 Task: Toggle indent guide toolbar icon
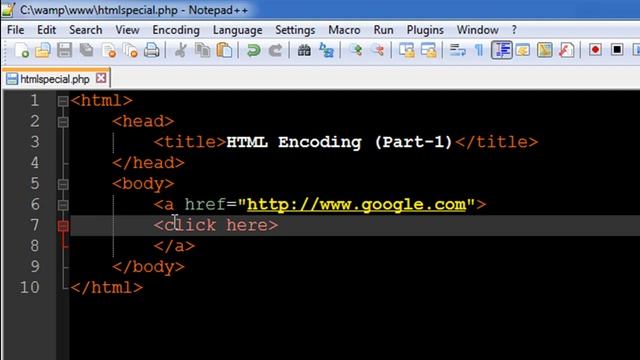click(501, 50)
